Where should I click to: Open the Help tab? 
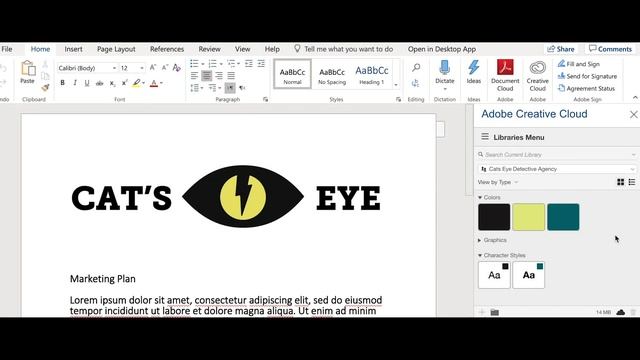click(272, 49)
